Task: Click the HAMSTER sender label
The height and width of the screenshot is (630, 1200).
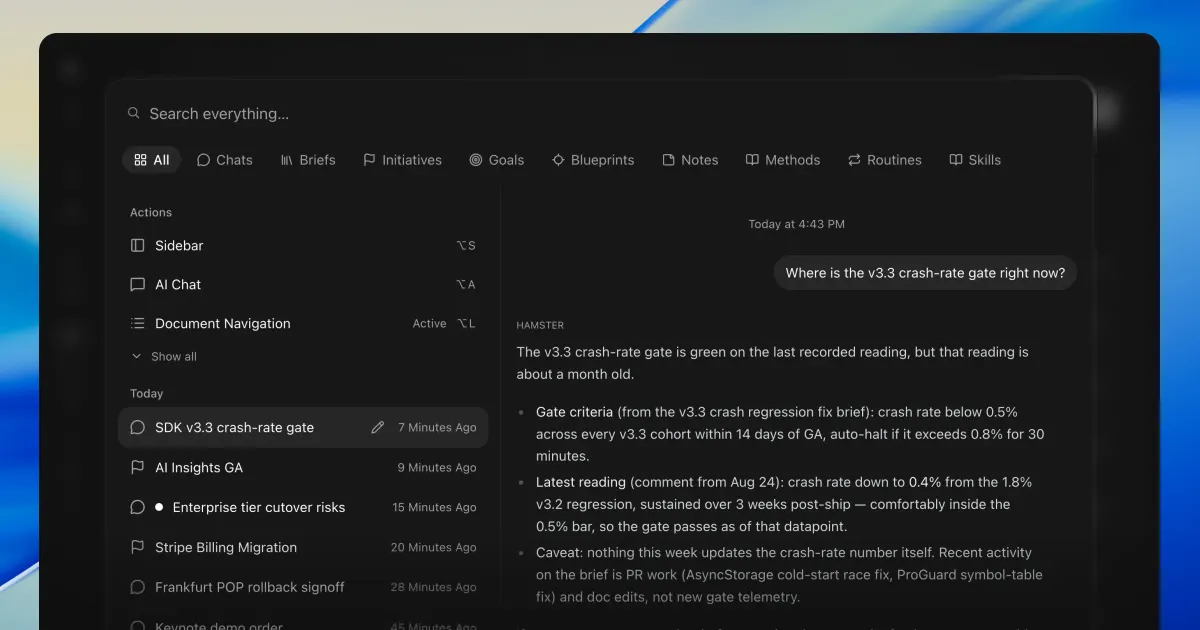Action: pos(540,325)
